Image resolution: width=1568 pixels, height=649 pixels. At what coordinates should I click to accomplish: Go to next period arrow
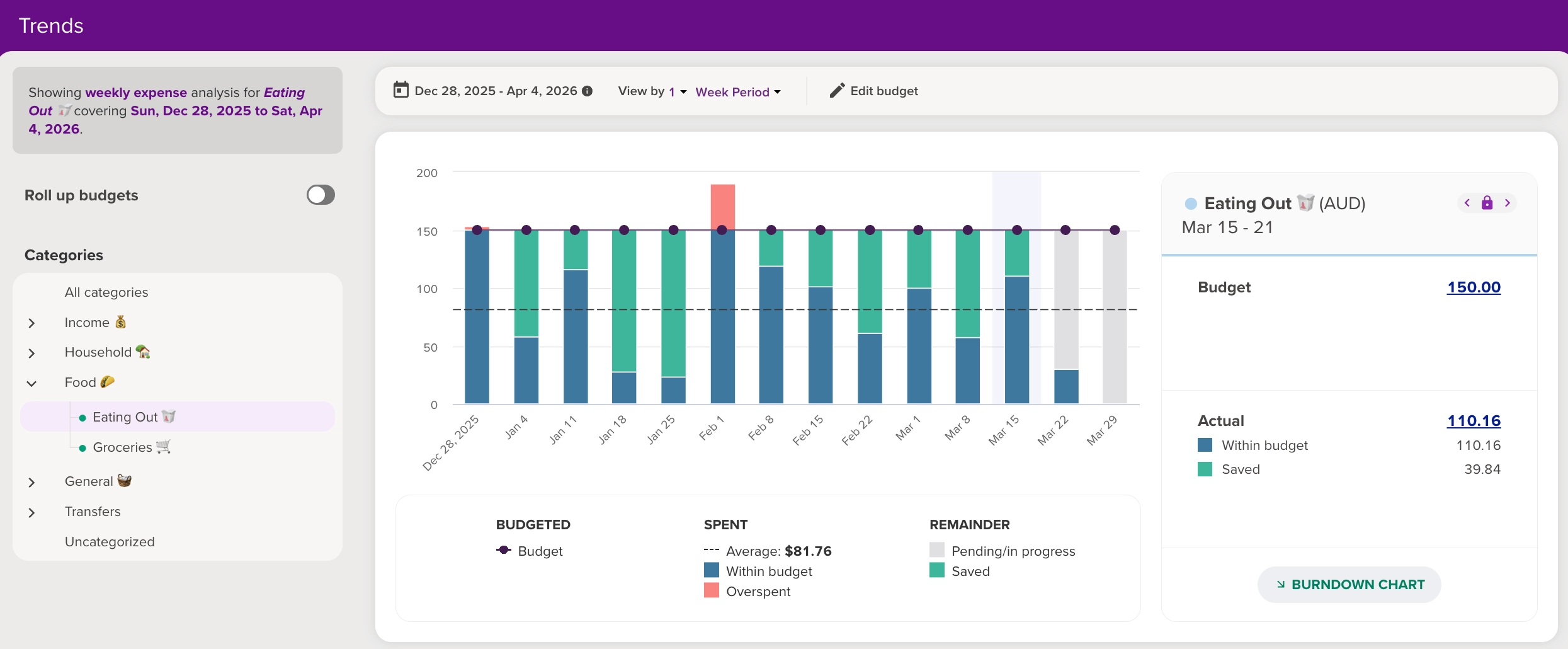coord(1508,203)
